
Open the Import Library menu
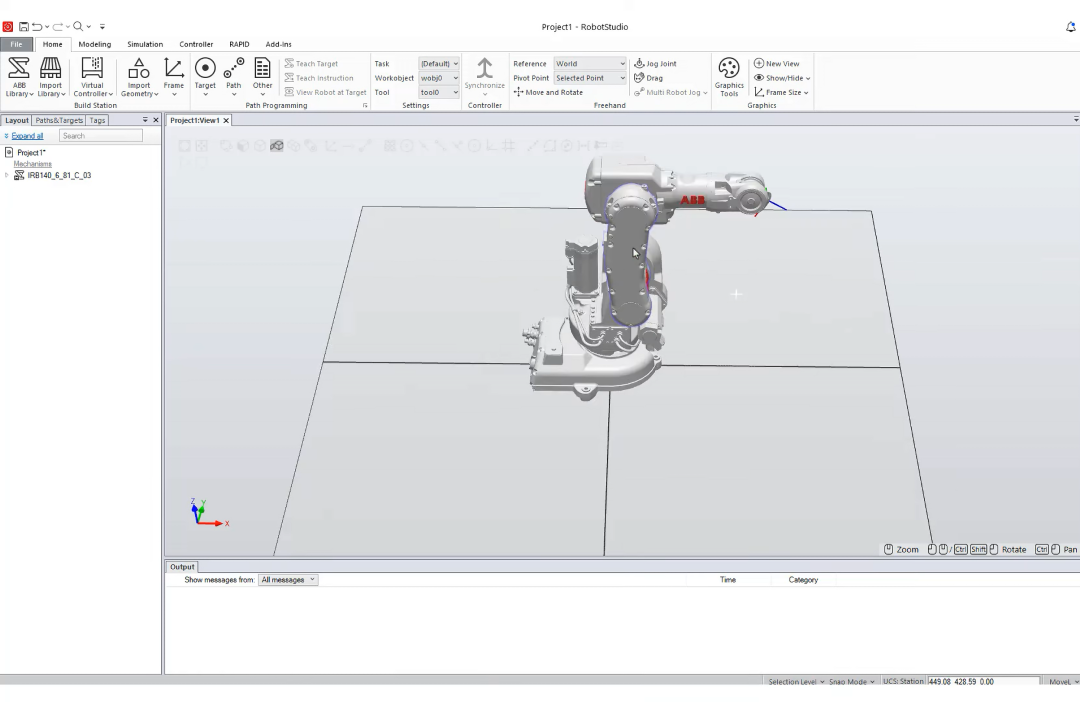point(50,76)
